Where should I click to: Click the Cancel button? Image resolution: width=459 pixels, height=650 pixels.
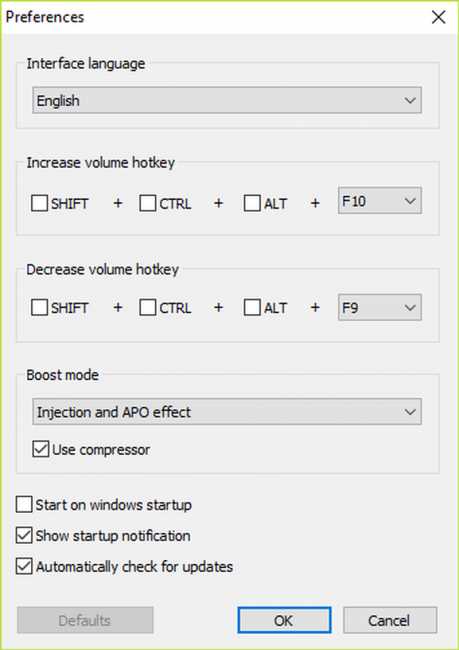coord(390,620)
